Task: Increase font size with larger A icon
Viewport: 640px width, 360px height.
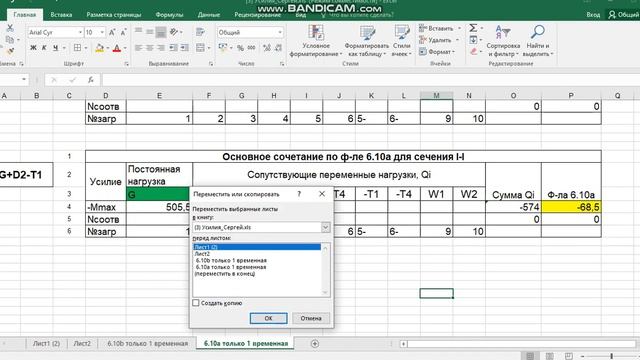Action: pyautogui.click(x=112, y=32)
